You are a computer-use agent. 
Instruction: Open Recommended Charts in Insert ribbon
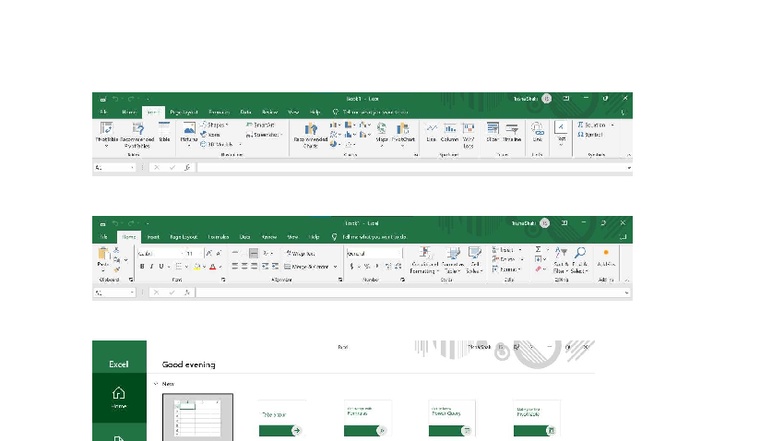pos(310,135)
